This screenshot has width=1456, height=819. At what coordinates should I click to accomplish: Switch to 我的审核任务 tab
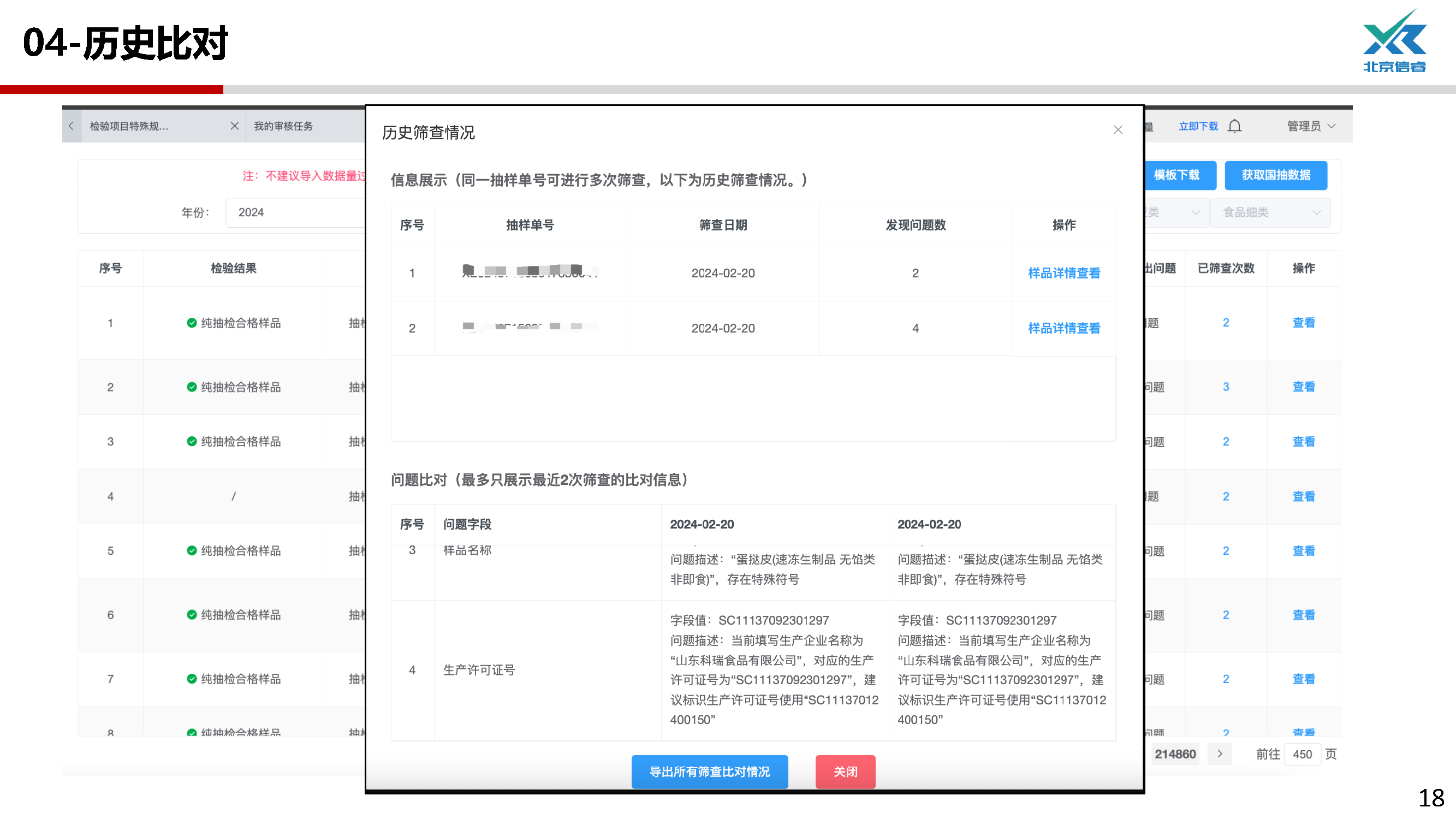pyautogui.click(x=283, y=126)
